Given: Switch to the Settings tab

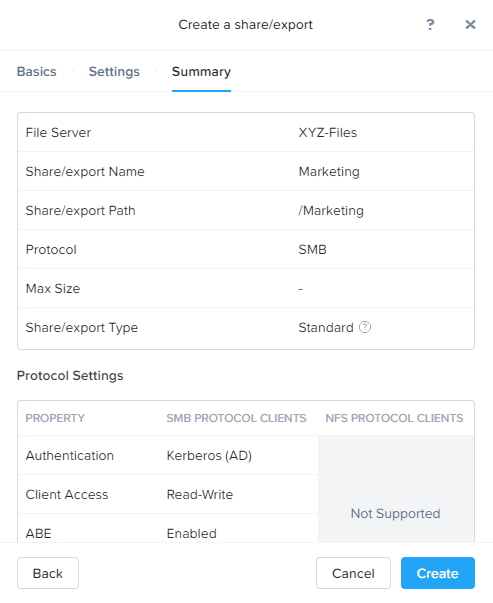Looking at the screenshot, I should click(x=114, y=72).
